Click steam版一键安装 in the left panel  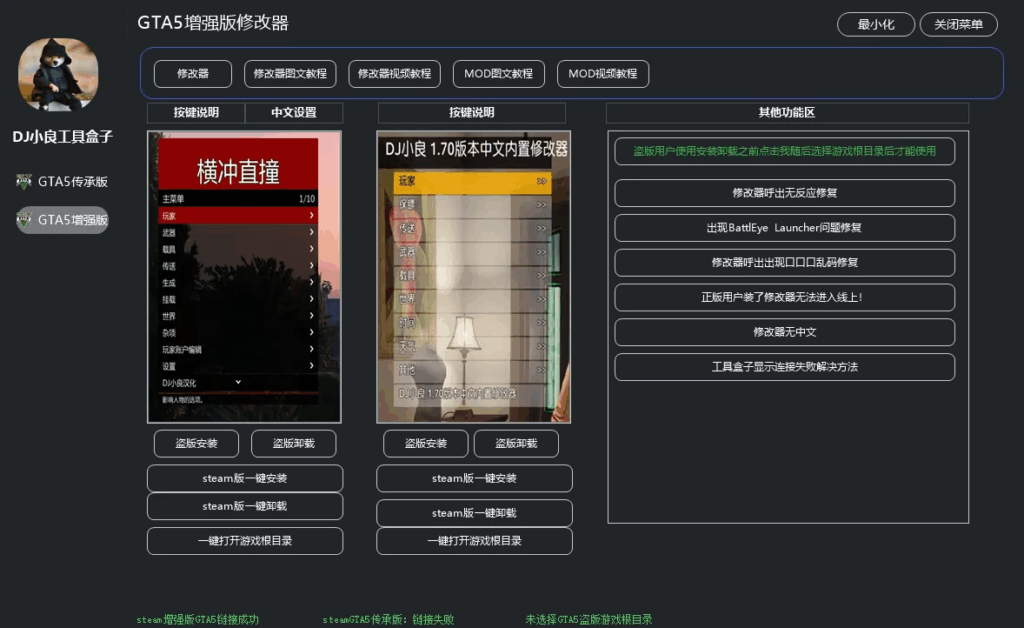tap(244, 478)
